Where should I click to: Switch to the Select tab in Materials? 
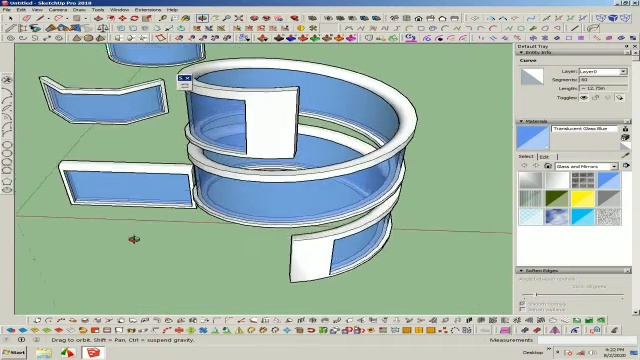526,156
